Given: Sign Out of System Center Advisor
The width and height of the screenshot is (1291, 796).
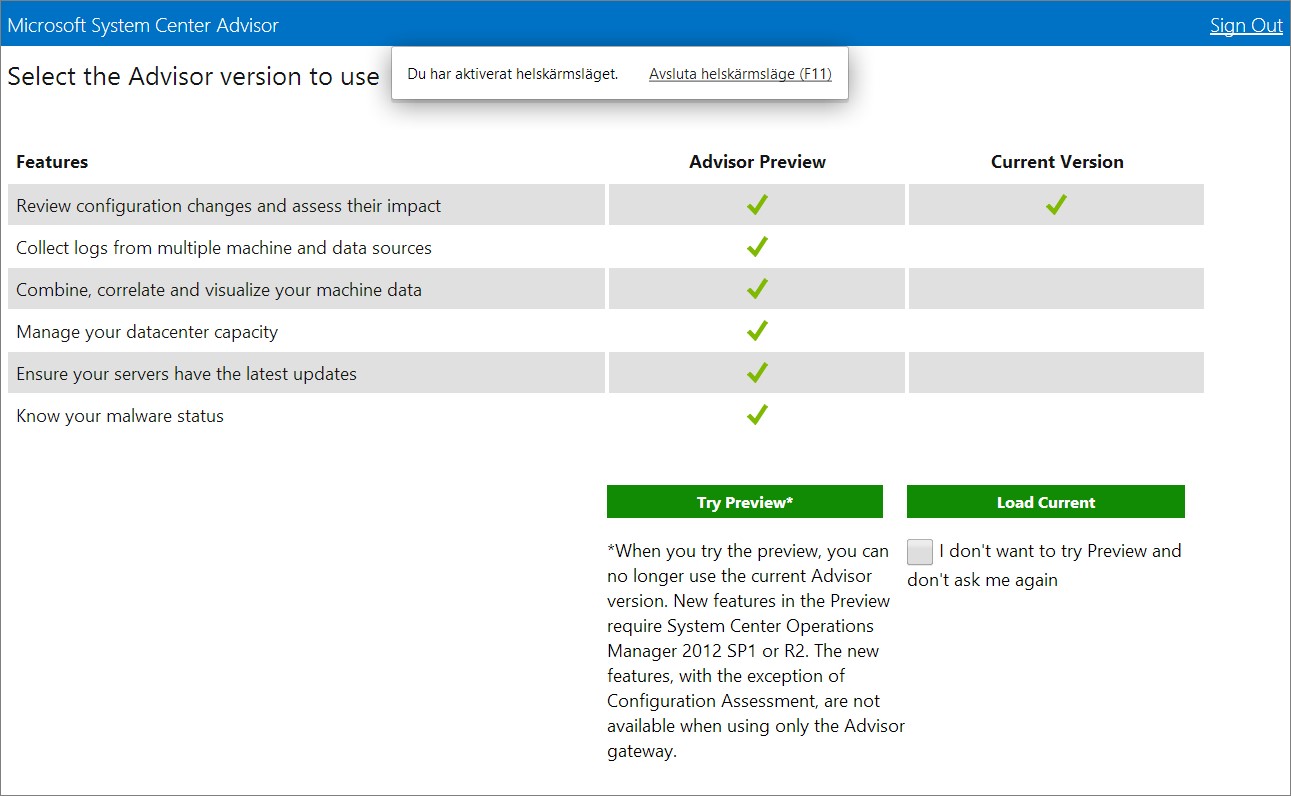Looking at the screenshot, I should click(x=1246, y=26).
